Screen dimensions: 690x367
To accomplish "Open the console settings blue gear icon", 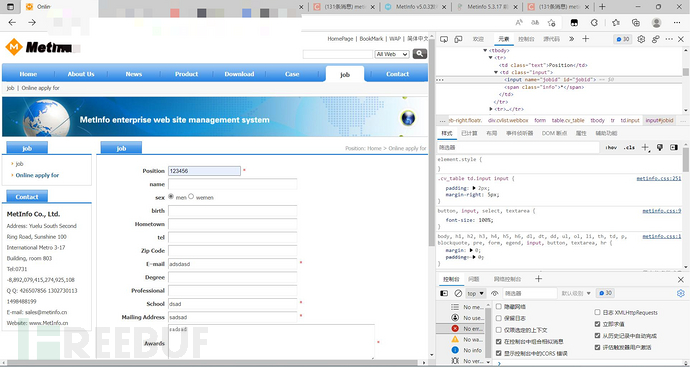I will click(x=681, y=293).
